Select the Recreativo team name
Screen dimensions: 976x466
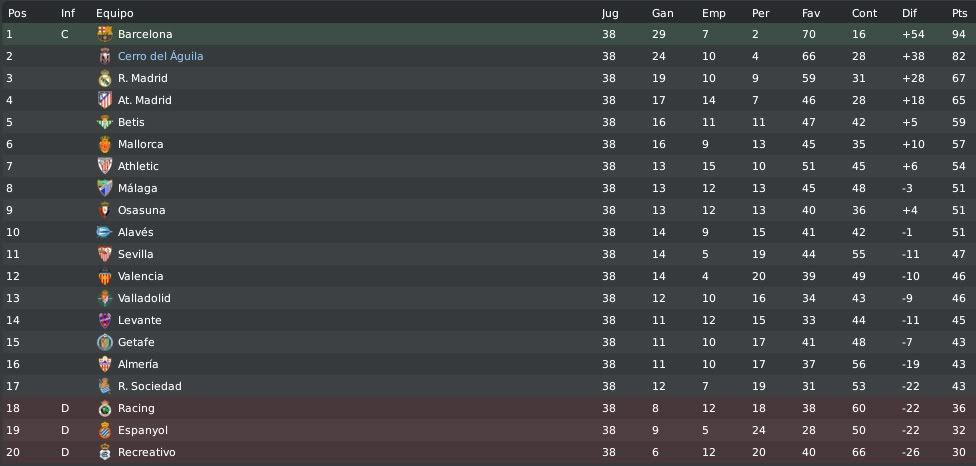146,452
